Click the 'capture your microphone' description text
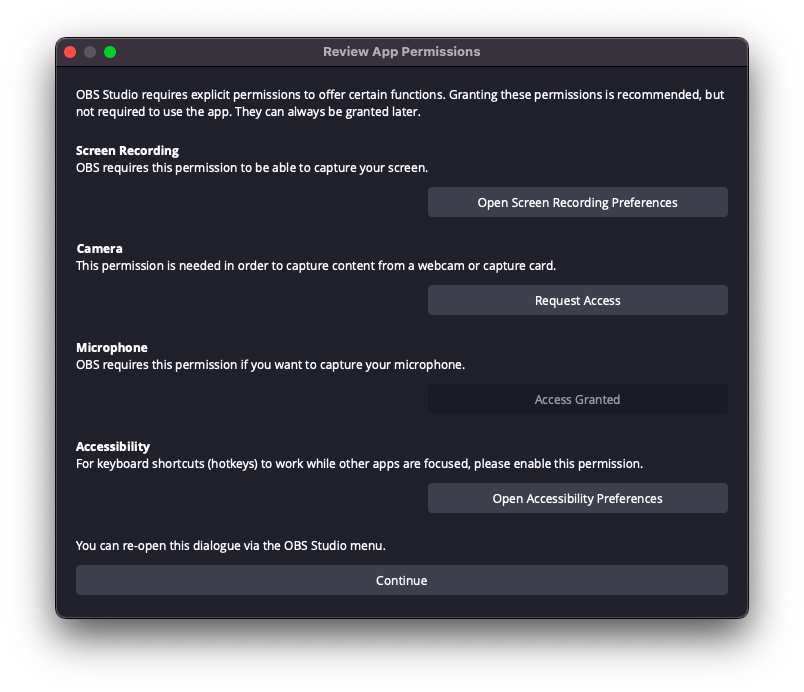Screen dimensions: 804x692 point(270,364)
